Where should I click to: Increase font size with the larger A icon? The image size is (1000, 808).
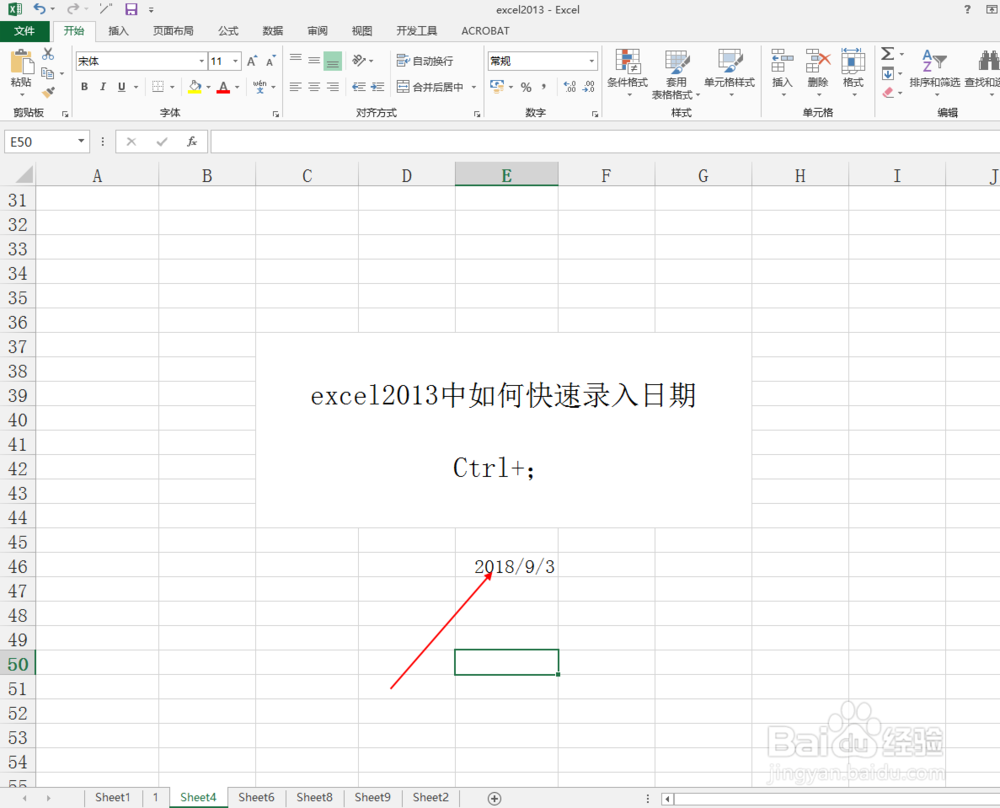[252, 61]
